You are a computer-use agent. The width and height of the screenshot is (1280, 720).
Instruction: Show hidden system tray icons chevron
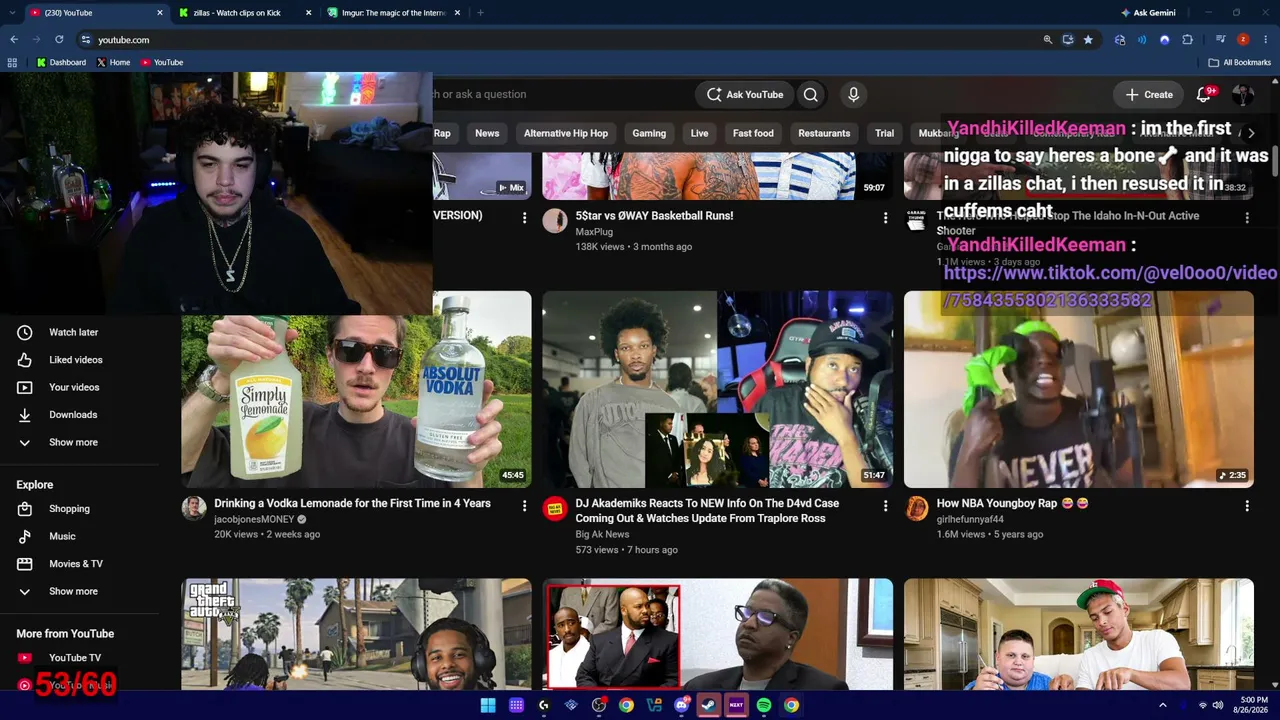point(1162,705)
